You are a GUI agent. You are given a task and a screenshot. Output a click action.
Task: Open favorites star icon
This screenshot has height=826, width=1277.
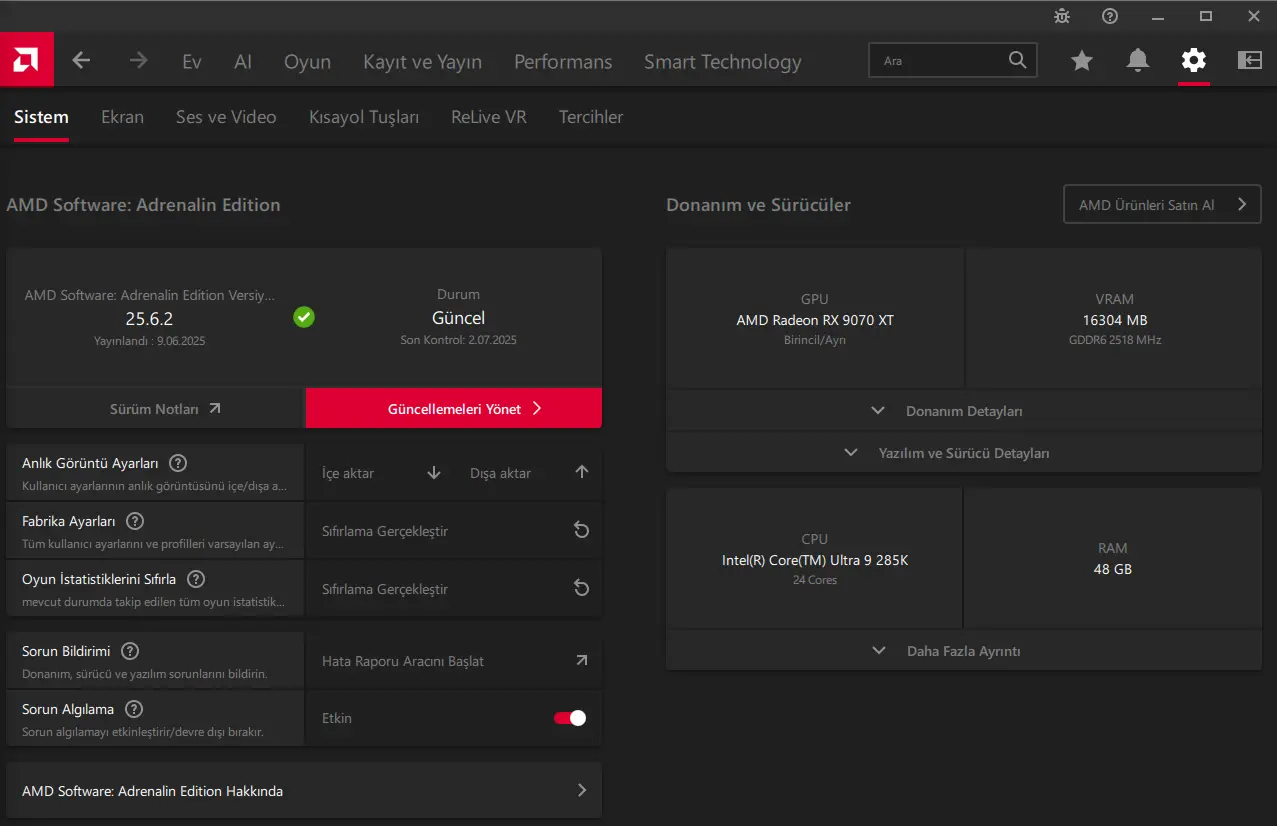tap(1082, 61)
